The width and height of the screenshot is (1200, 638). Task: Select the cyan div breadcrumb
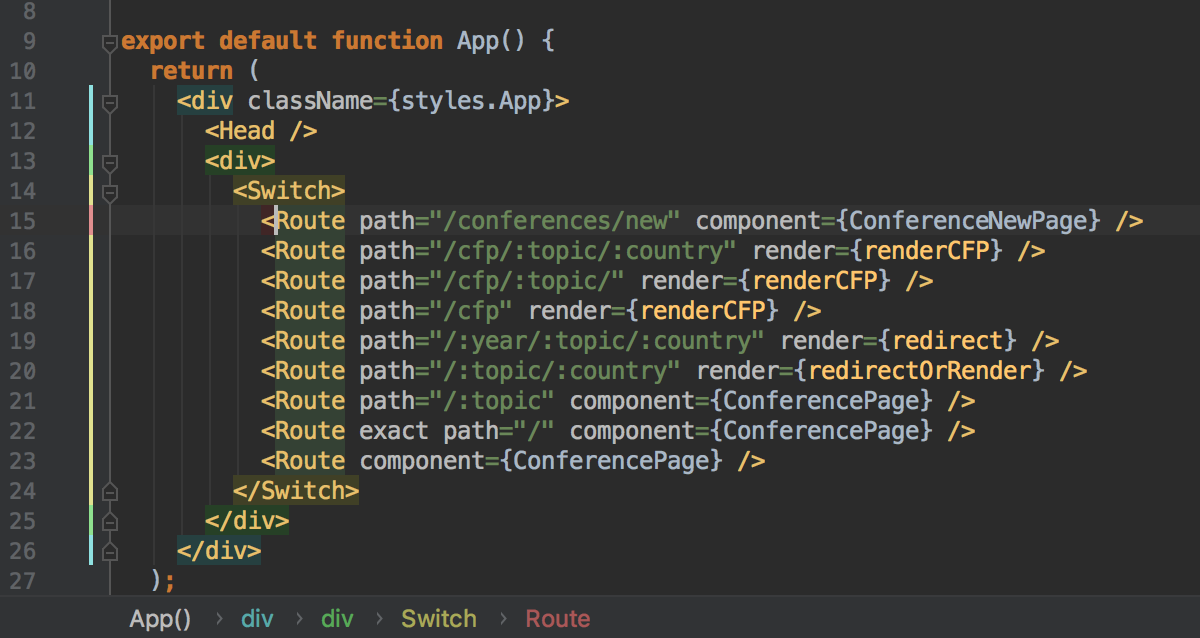coord(257,619)
